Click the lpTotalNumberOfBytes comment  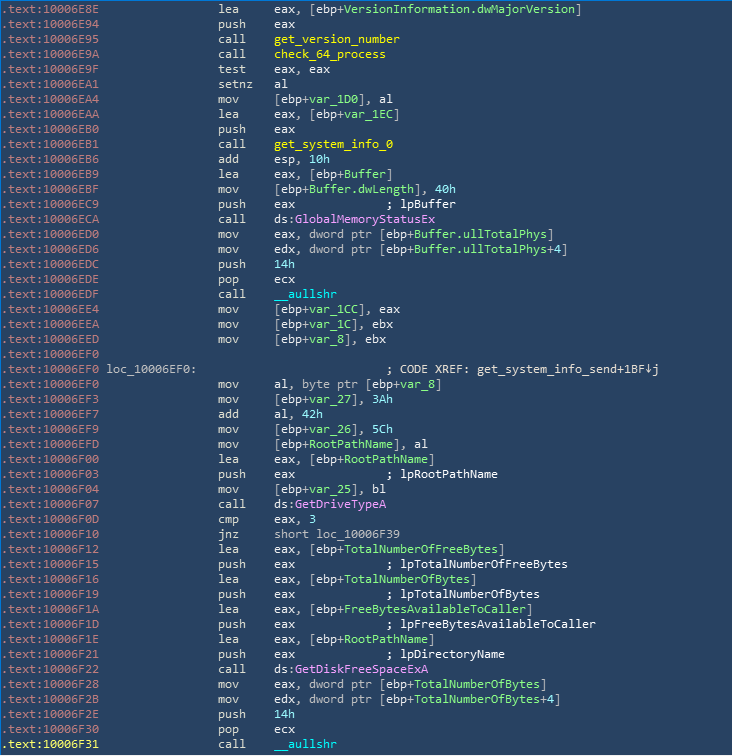click(x=470, y=594)
